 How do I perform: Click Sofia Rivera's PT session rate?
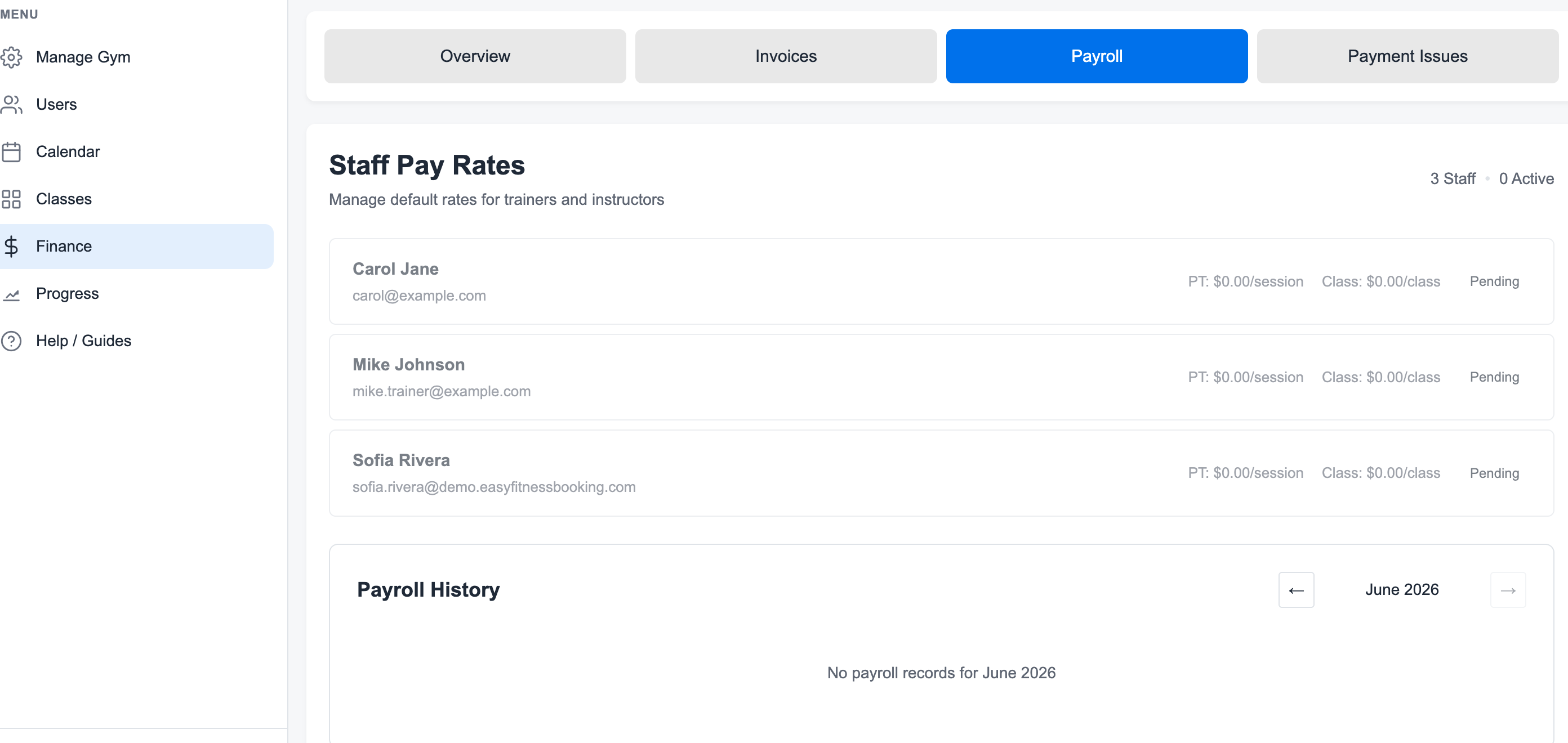click(x=1245, y=473)
